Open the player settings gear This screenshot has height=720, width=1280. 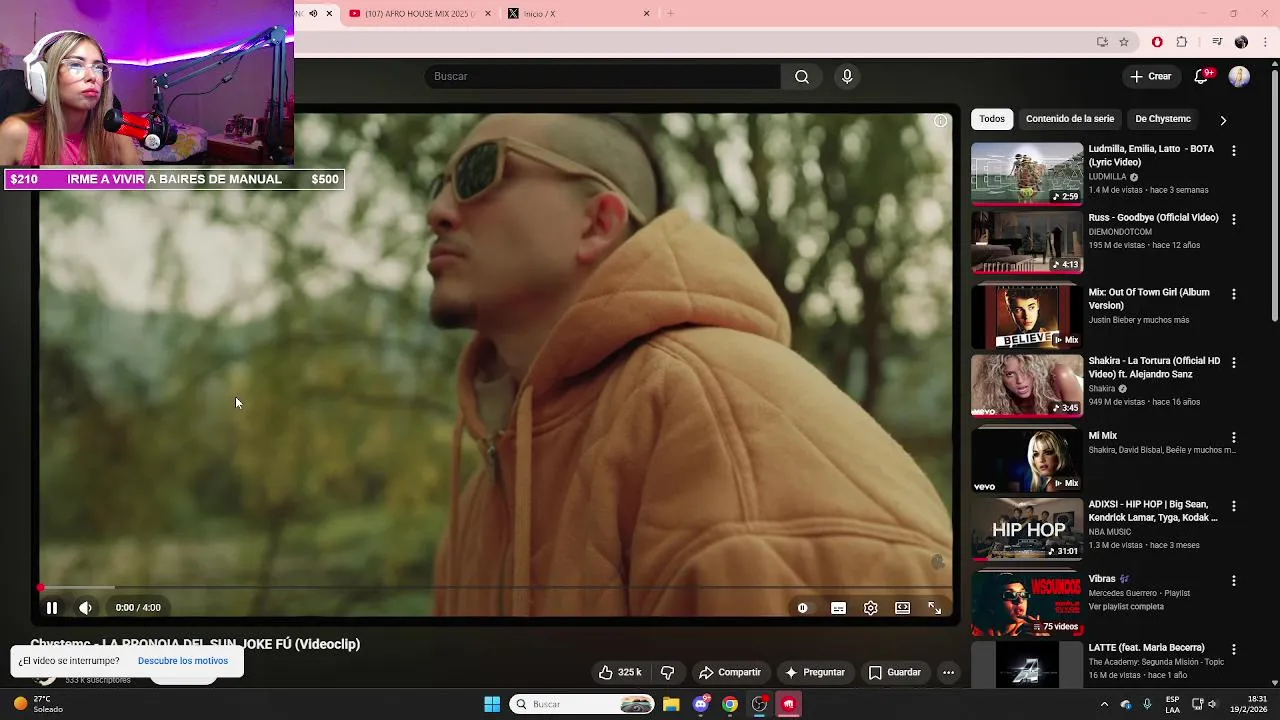tap(871, 608)
